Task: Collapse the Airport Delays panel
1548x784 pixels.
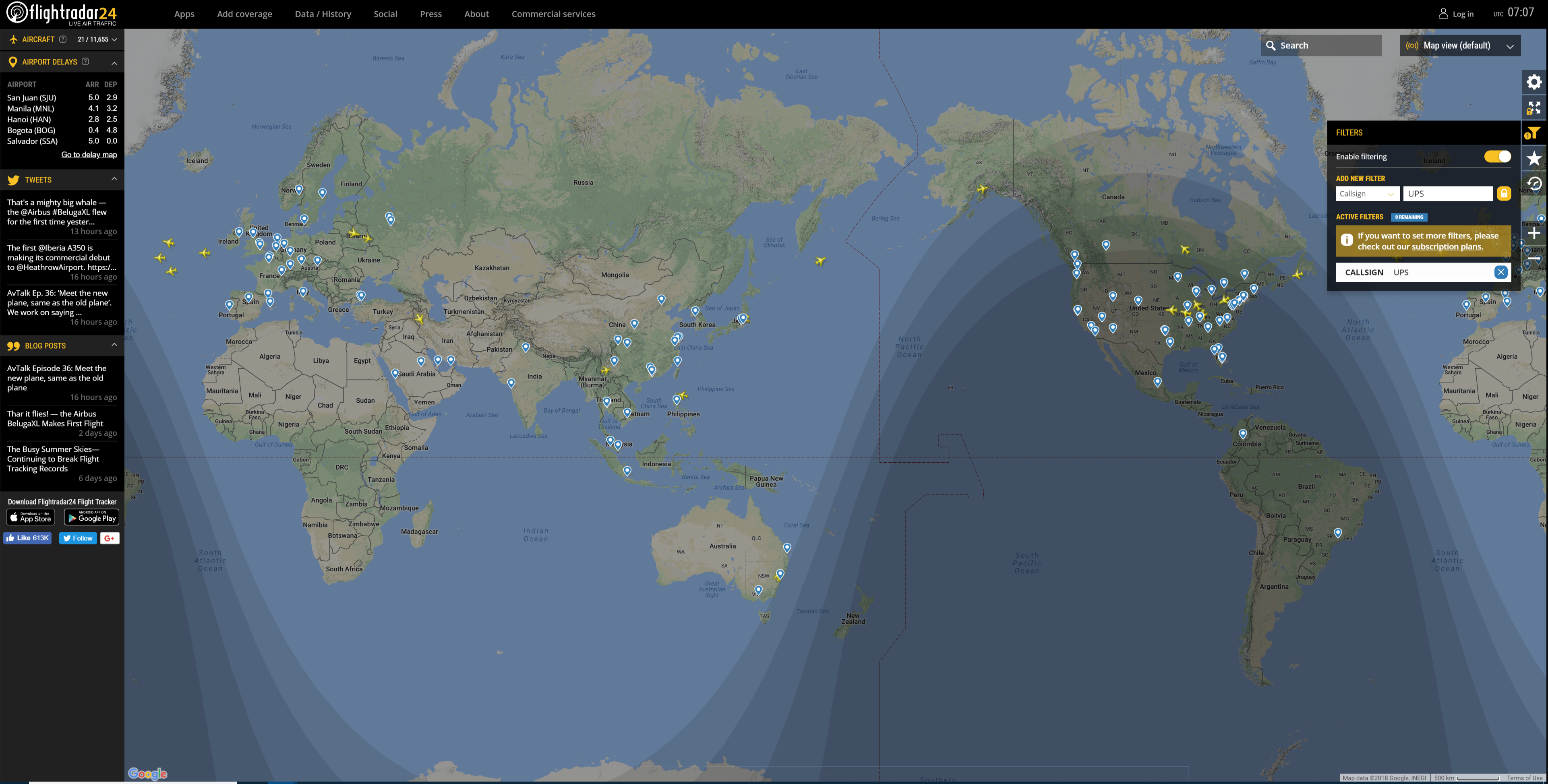Action: click(114, 62)
